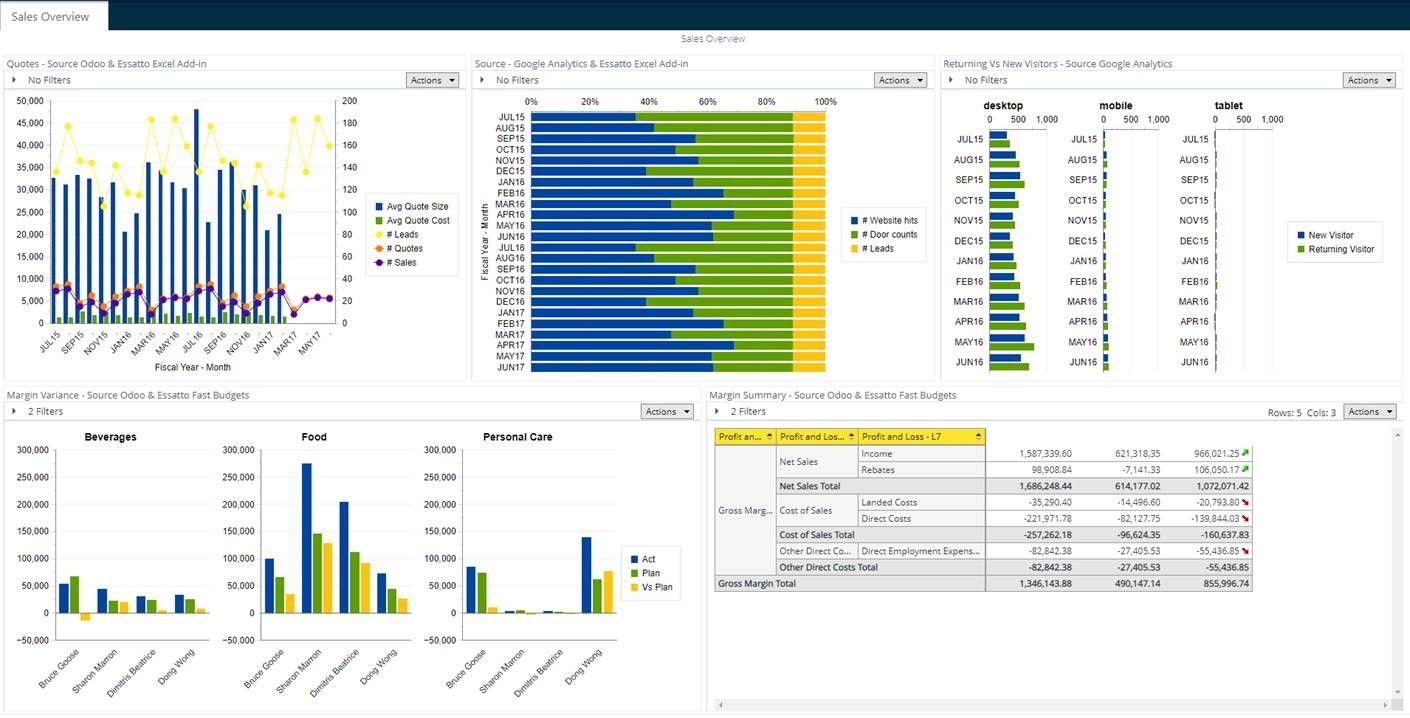Click the blue JUN17 bar segment in Source chart
The width and height of the screenshot is (1410, 718).
pos(621,367)
